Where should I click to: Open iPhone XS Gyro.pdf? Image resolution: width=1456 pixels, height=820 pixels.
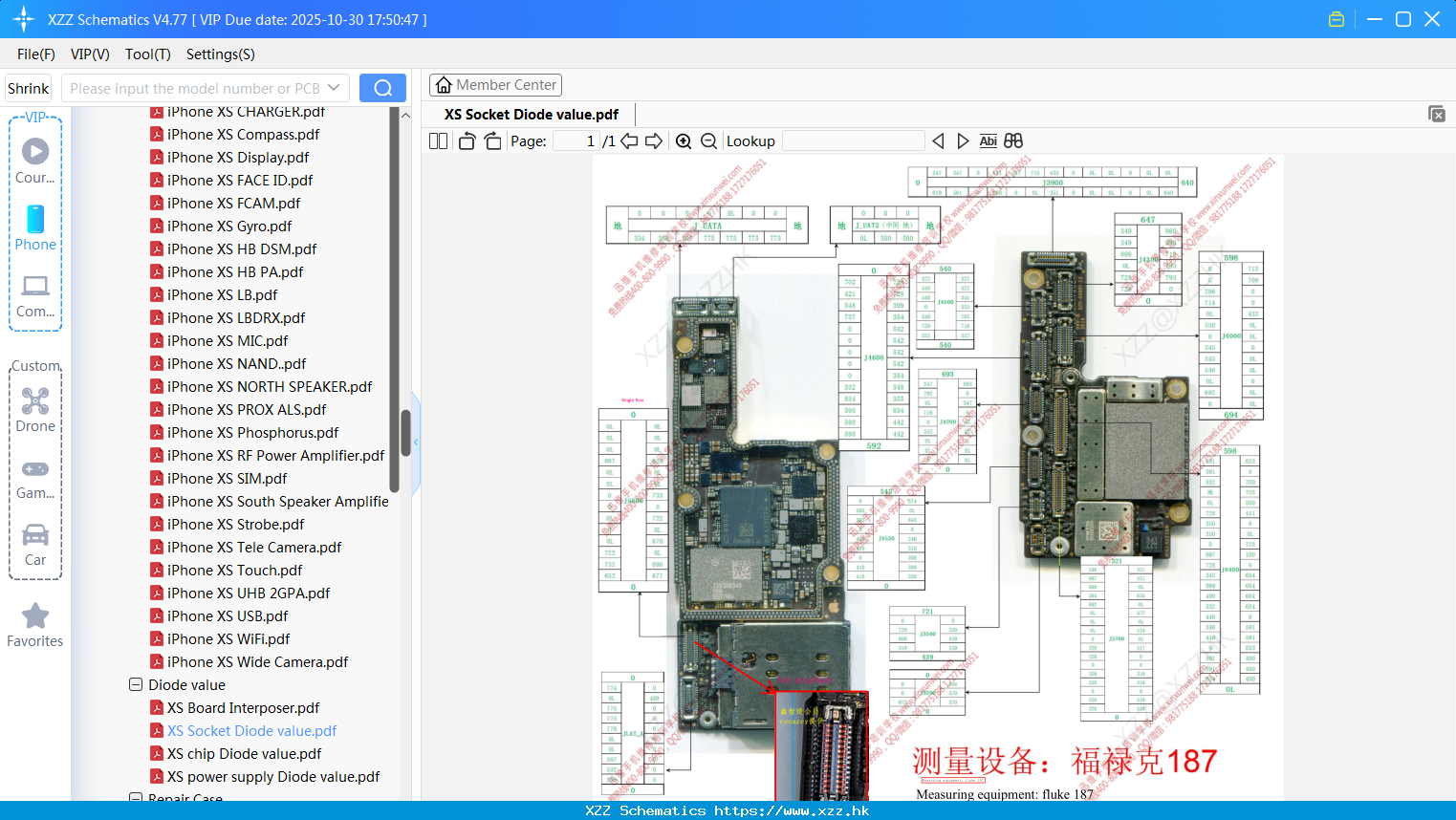(229, 226)
